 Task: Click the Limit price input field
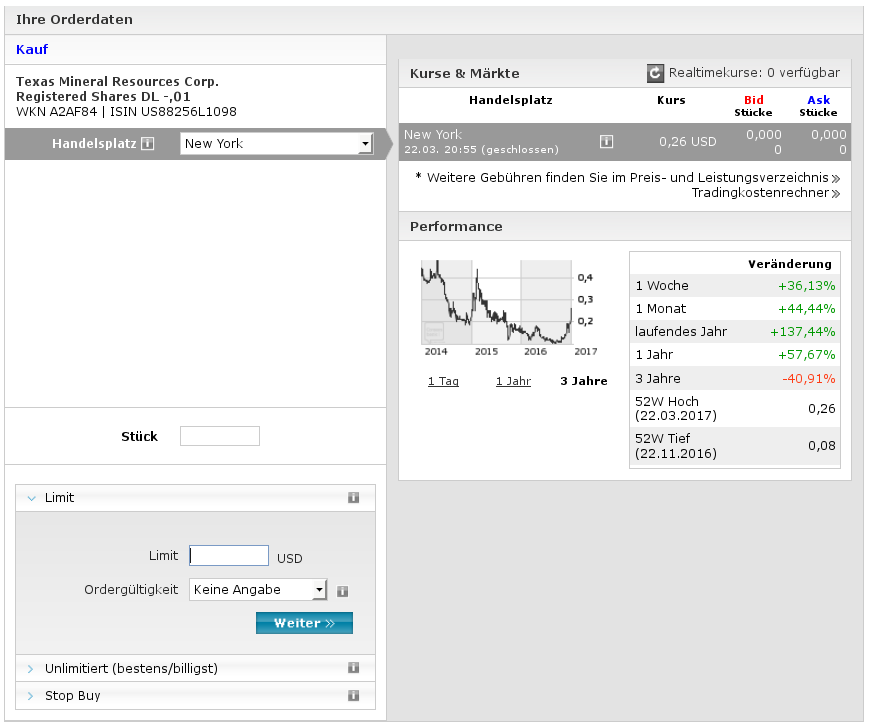coord(229,556)
